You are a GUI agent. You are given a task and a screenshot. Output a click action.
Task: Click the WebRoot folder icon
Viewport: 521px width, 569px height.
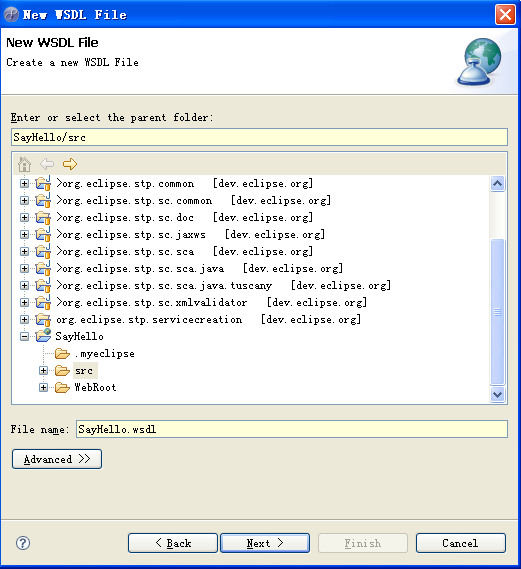(x=62, y=388)
